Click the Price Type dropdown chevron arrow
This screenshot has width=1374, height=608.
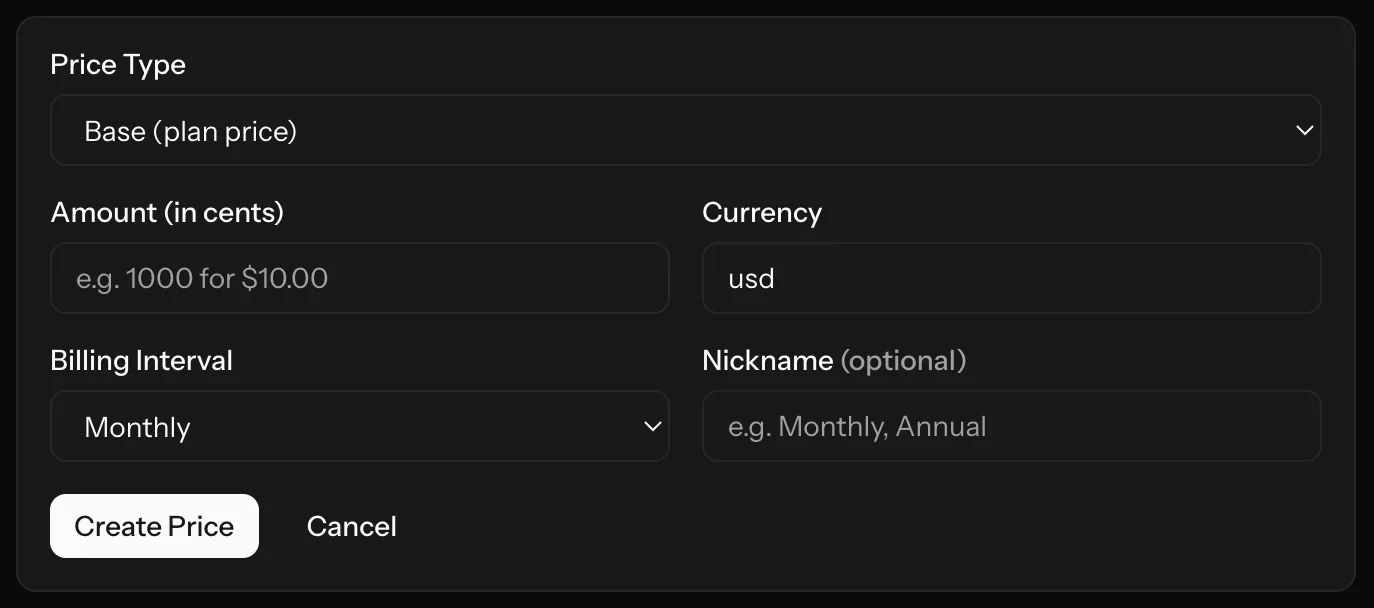point(1303,130)
